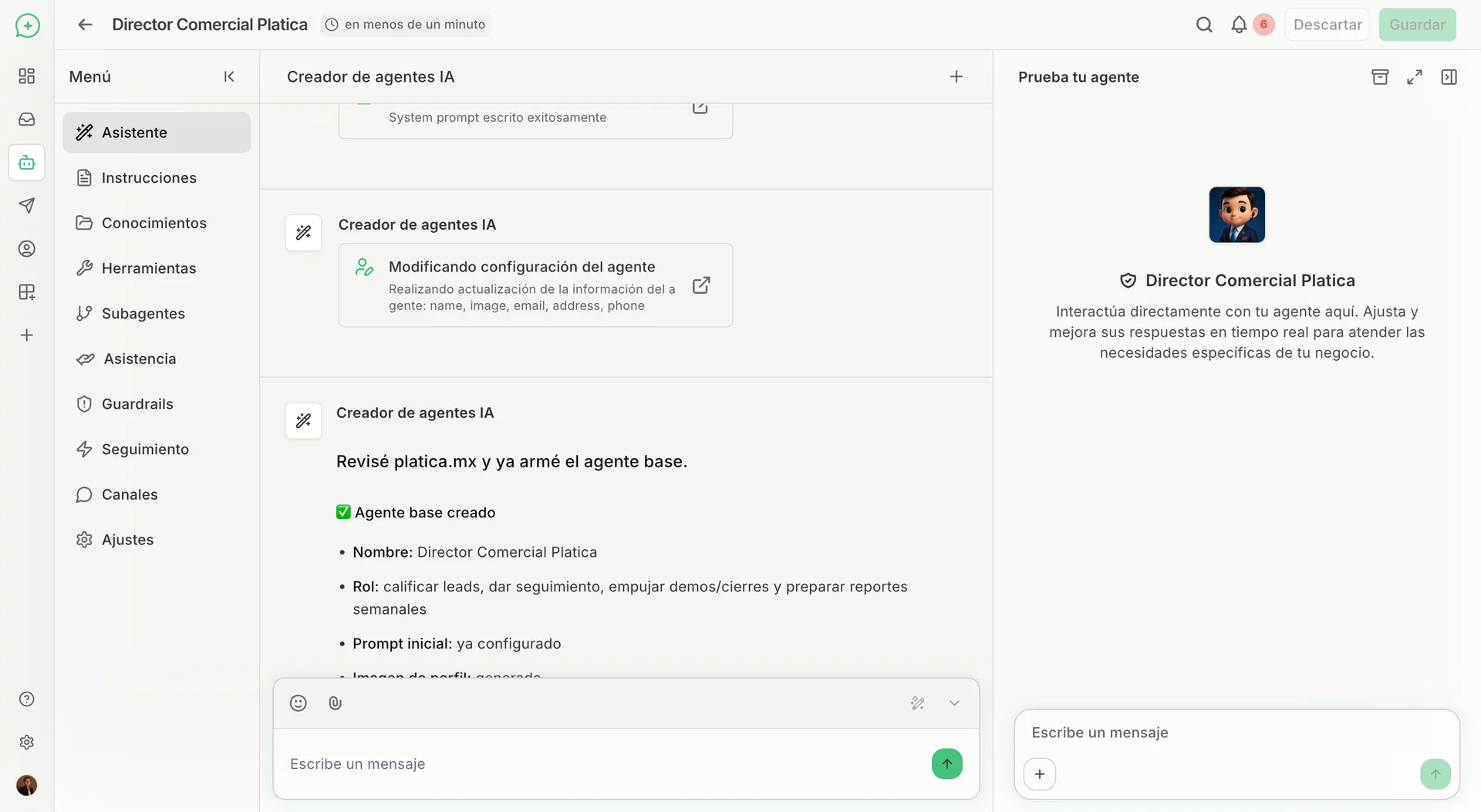The image size is (1481, 812).
Task: Click the agent avatar thumbnail
Action: click(1237, 214)
